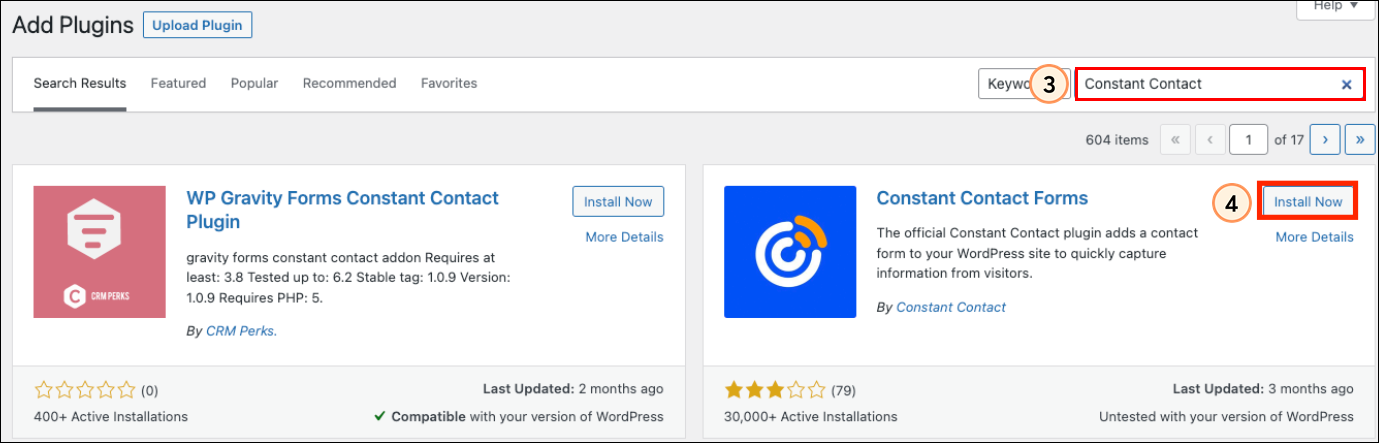1379x443 pixels.
Task: View More Details for Constant Contact Forms
Action: pyautogui.click(x=1314, y=237)
